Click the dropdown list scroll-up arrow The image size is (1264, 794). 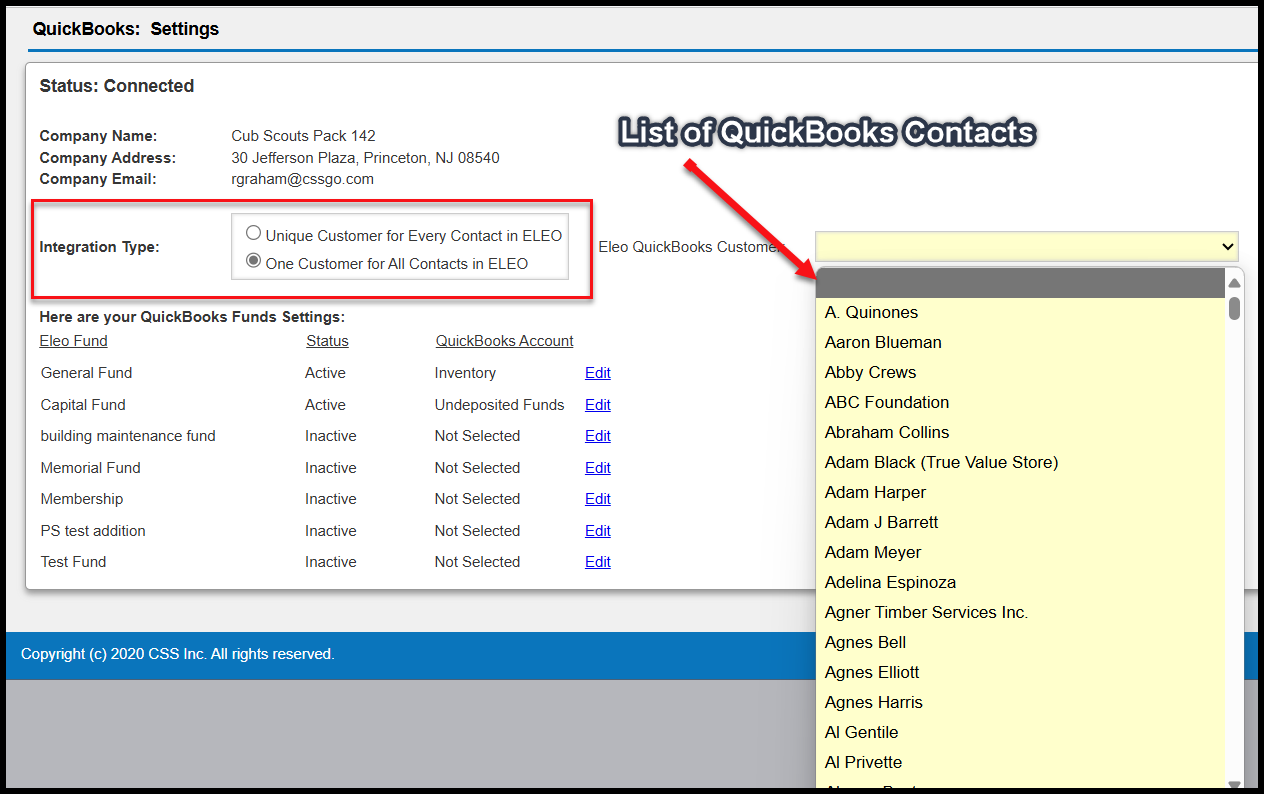1234,282
